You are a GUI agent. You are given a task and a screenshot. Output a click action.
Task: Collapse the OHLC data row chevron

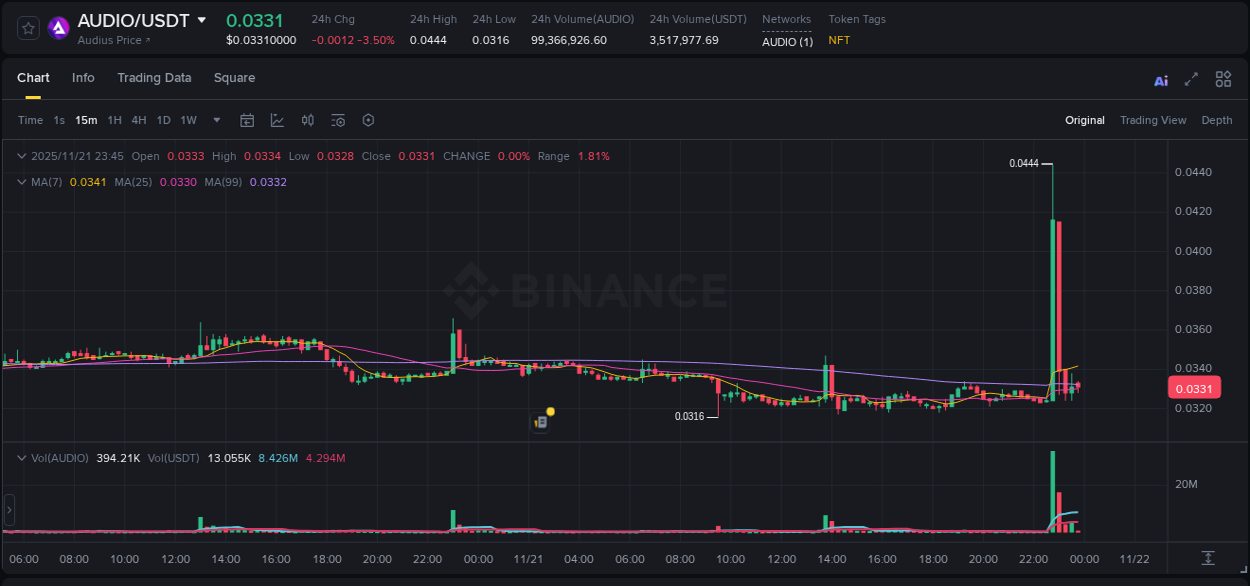click(x=20, y=156)
